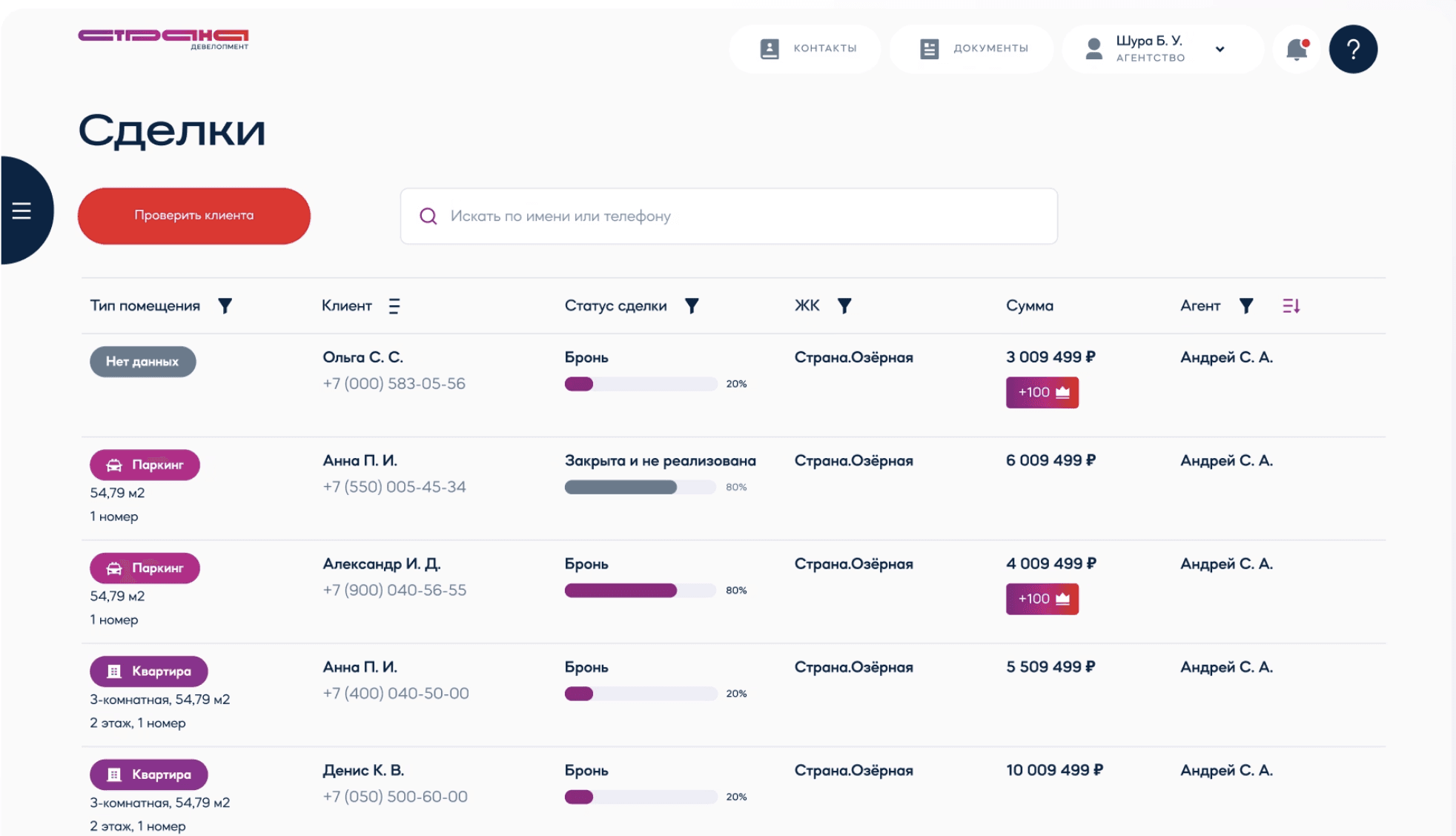Click the Агент column filter icon
Screen dimensions: 1456x836
pos(1246,306)
